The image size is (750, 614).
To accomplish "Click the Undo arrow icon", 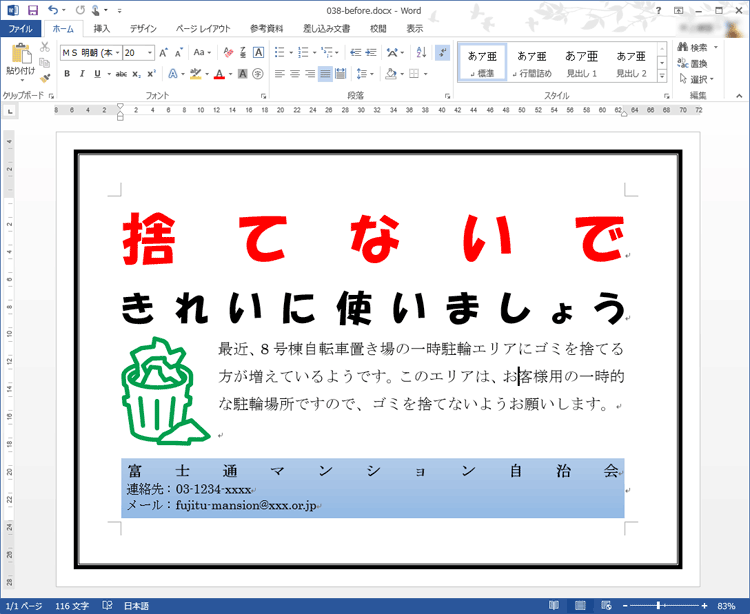I will (x=53, y=10).
